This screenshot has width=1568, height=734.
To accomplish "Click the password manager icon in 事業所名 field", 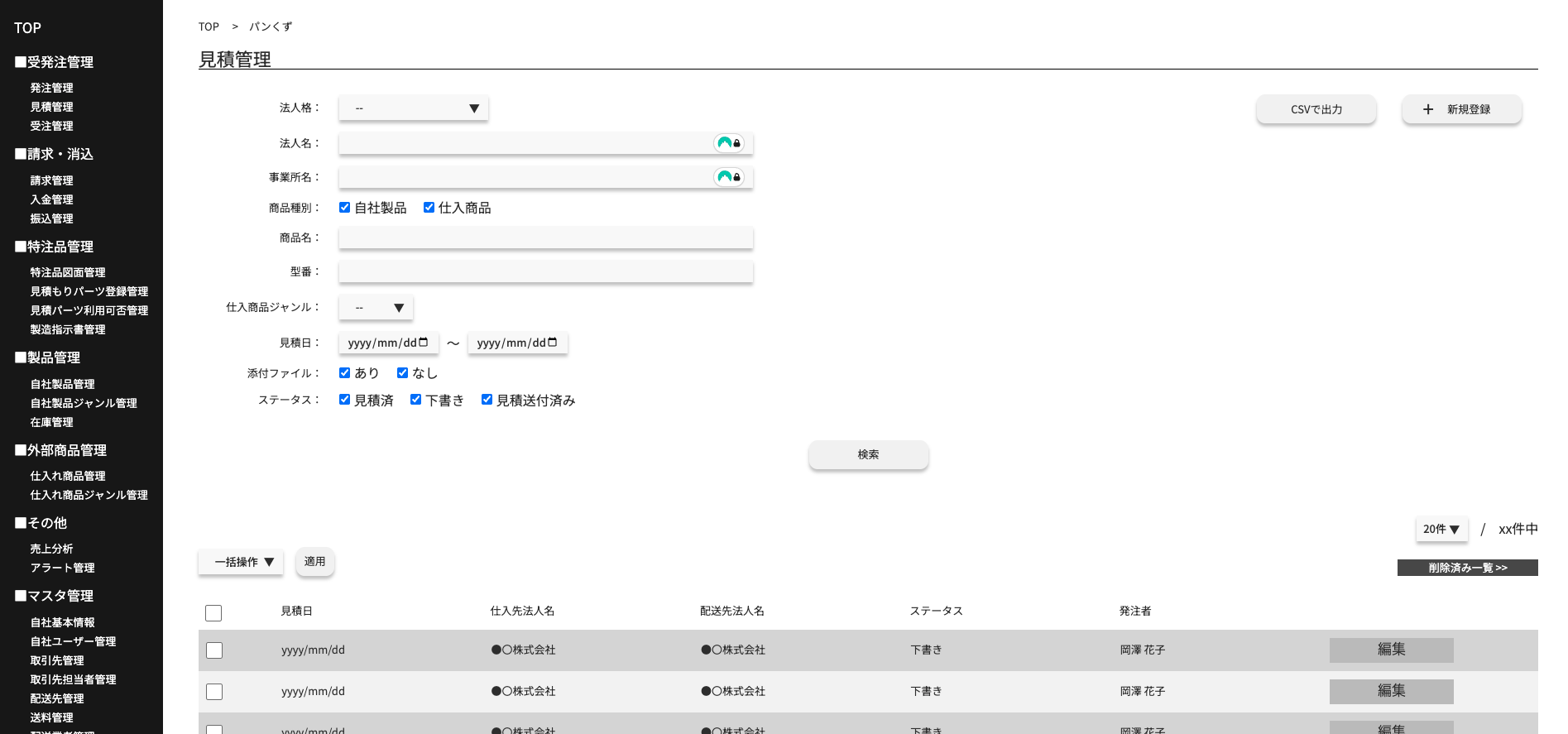I will pos(728,177).
